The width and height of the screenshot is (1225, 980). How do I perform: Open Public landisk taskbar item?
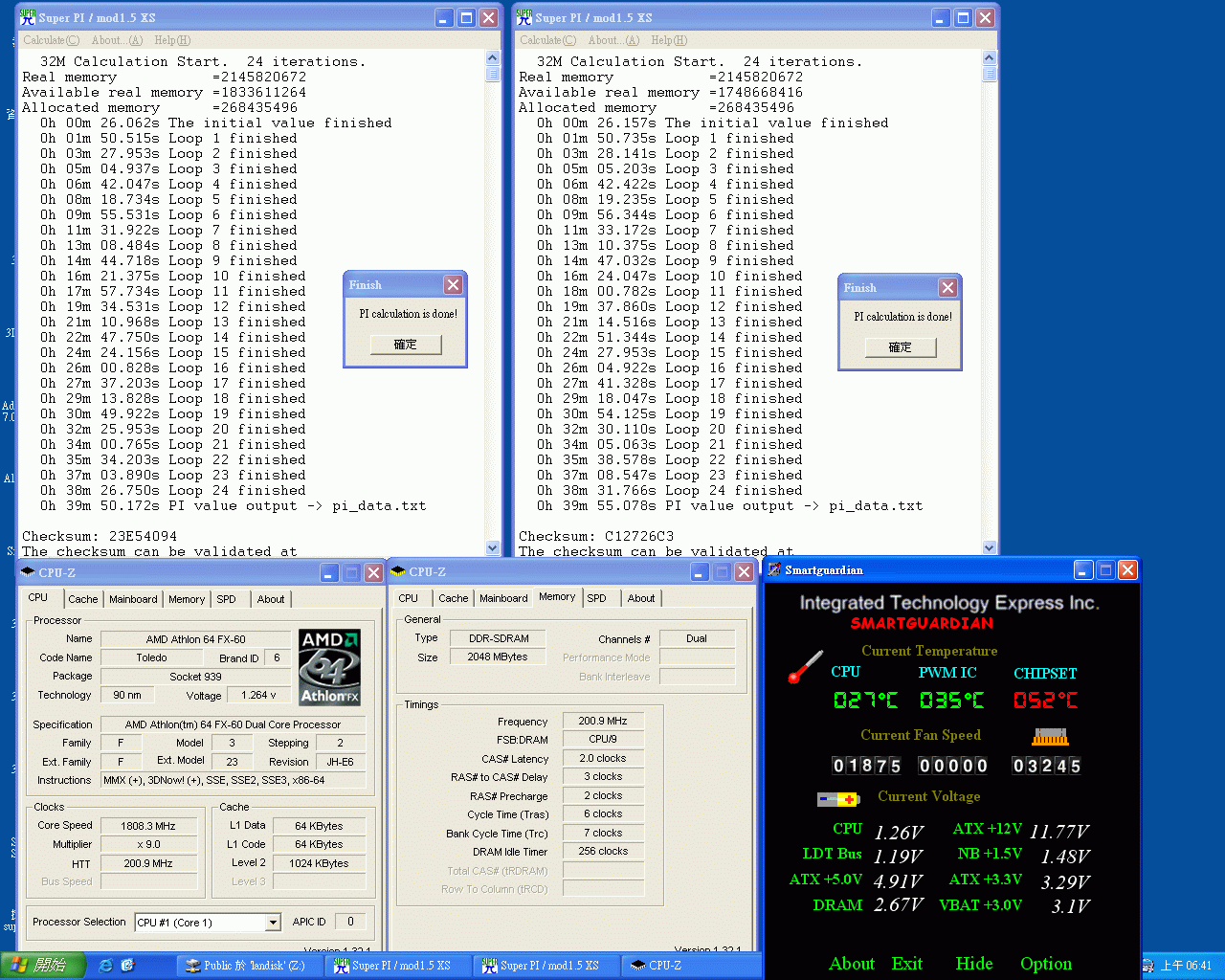(x=251, y=966)
